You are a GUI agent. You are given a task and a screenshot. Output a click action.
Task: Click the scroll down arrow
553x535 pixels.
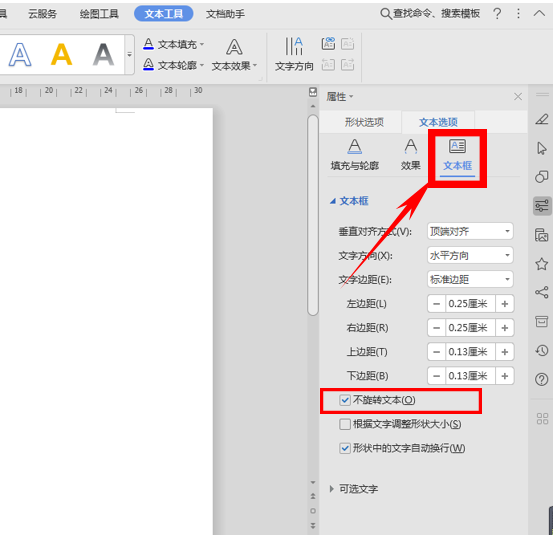(313, 482)
